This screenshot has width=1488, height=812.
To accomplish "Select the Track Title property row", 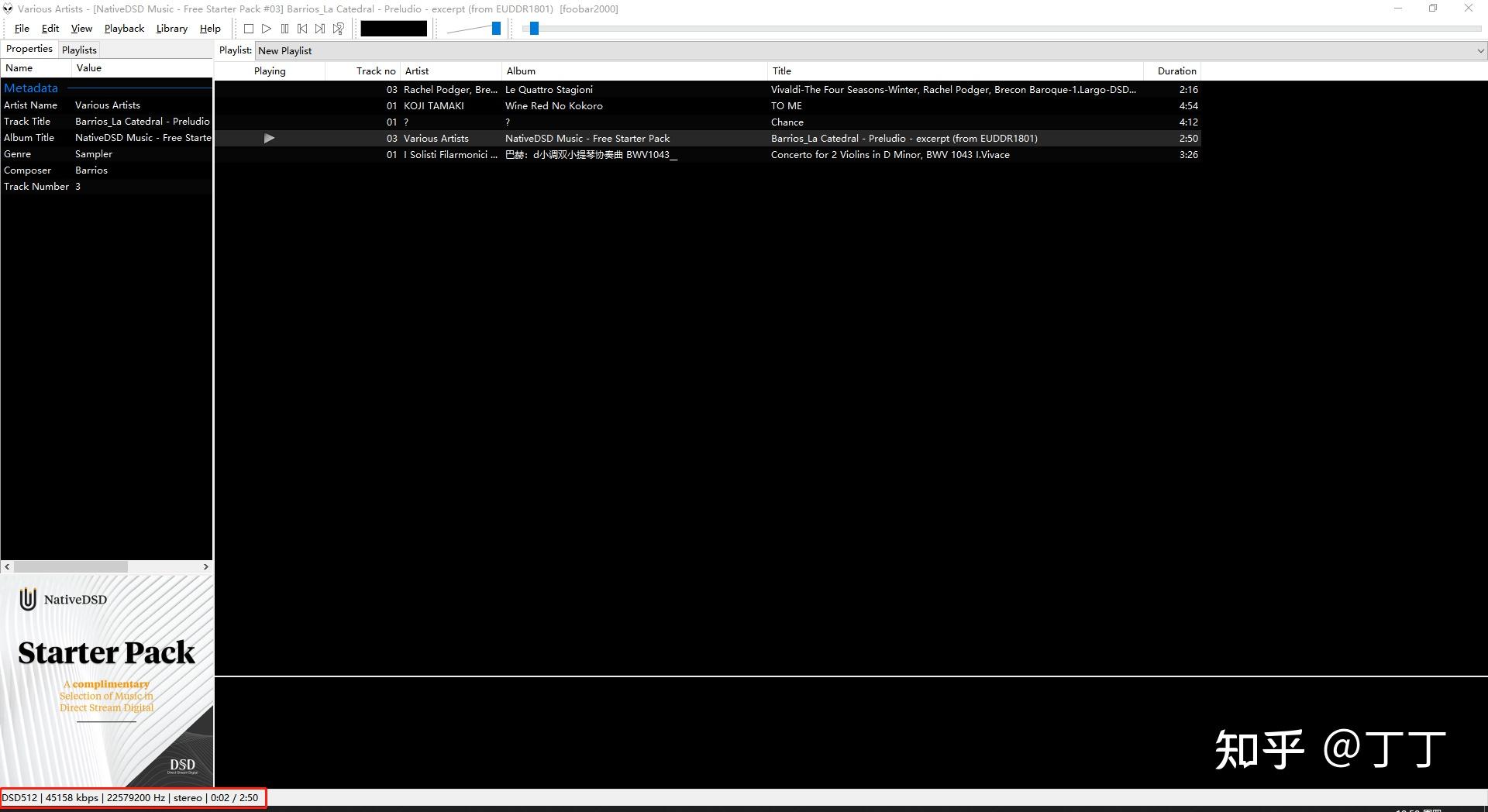I will coord(106,122).
